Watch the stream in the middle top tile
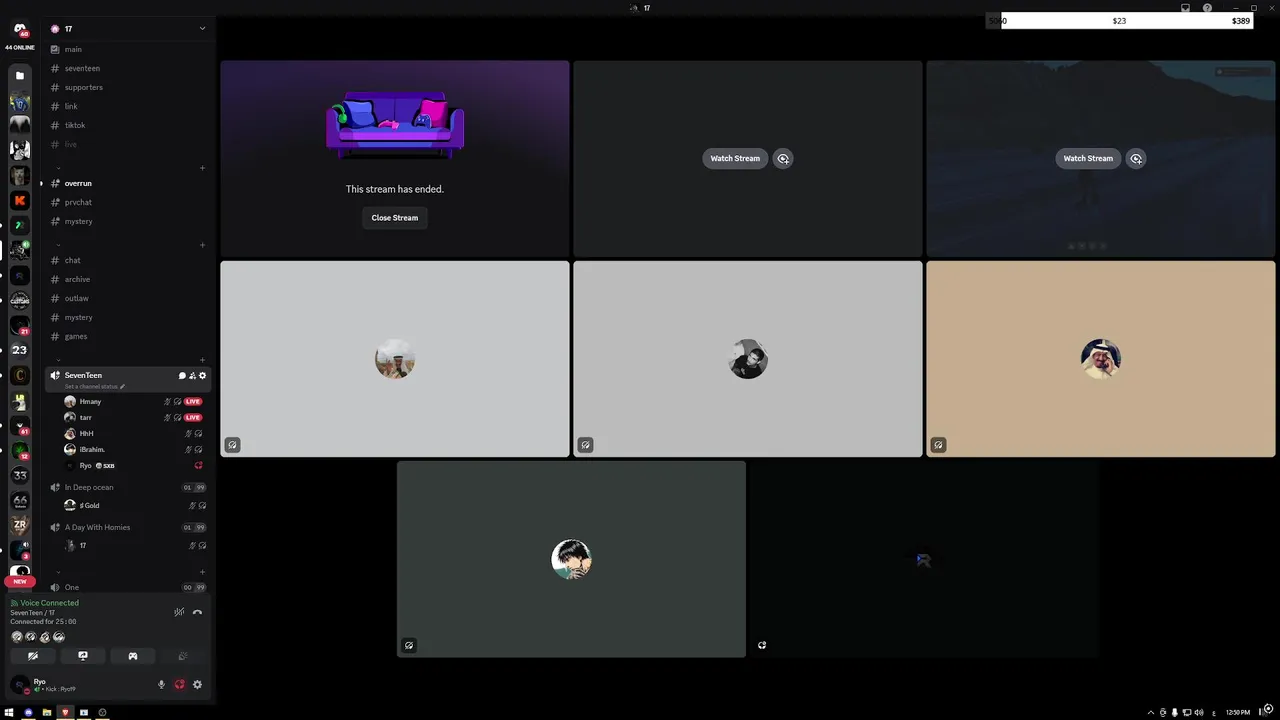Image resolution: width=1280 pixels, height=720 pixels. [735, 158]
